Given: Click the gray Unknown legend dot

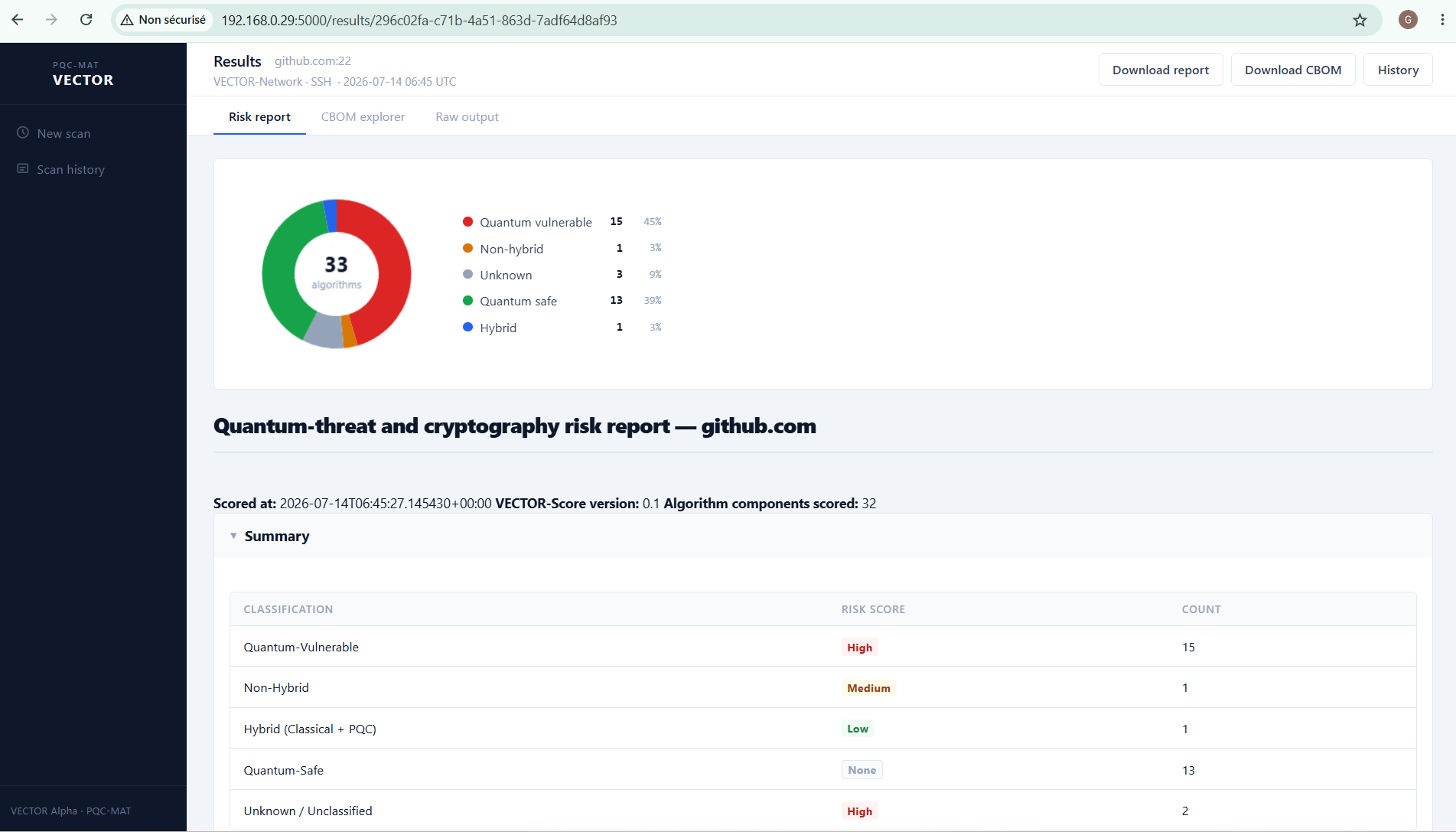Looking at the screenshot, I should coord(467,274).
